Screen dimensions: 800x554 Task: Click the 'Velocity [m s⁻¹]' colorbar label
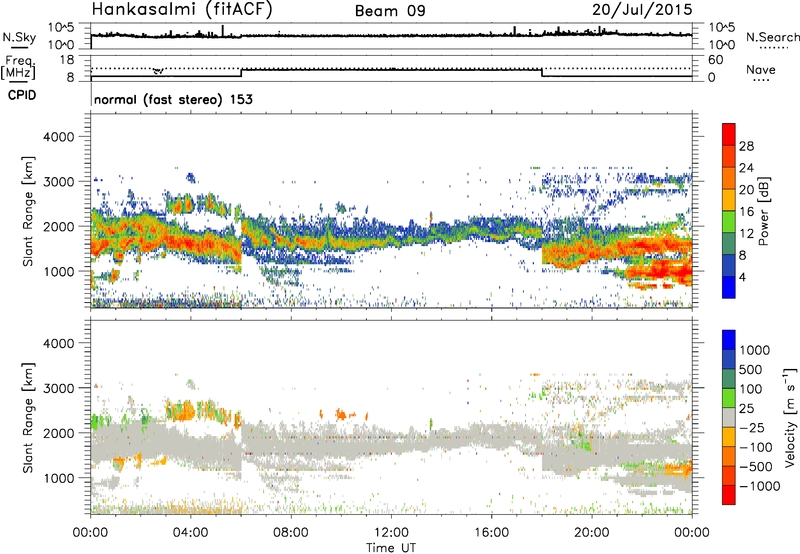pyautogui.click(x=790, y=417)
